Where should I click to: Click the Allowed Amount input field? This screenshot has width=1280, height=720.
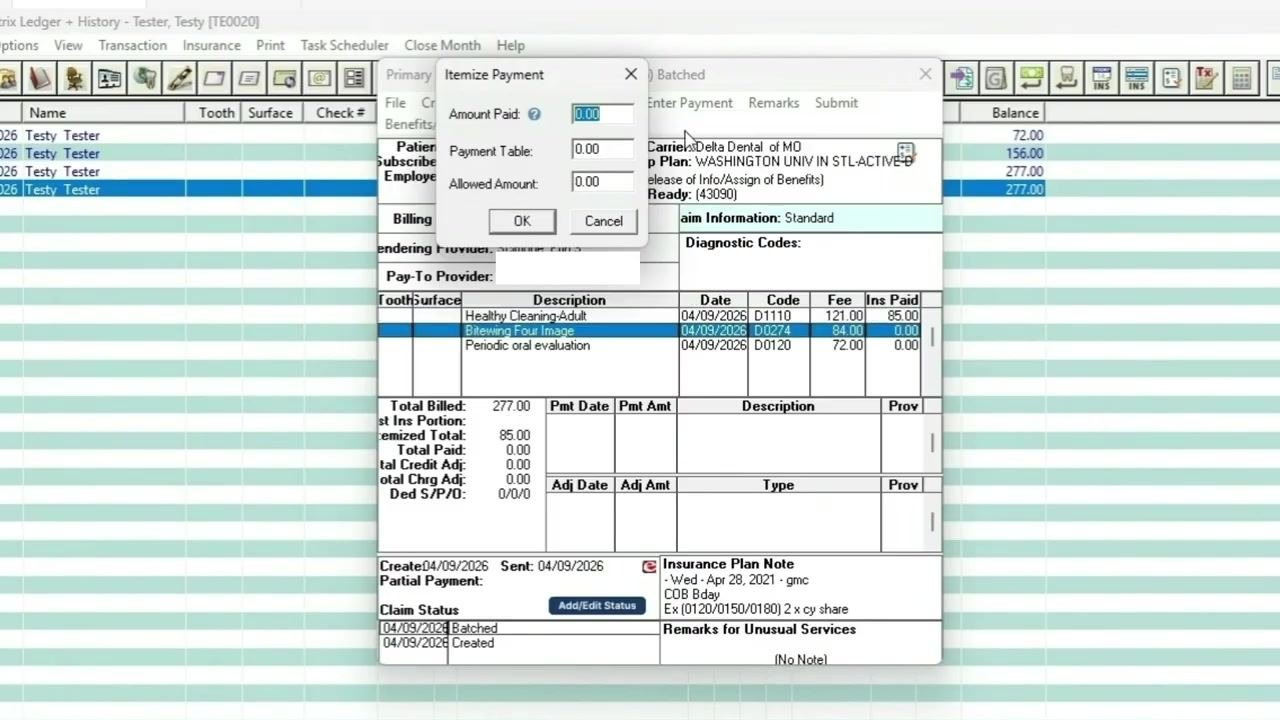(x=603, y=182)
